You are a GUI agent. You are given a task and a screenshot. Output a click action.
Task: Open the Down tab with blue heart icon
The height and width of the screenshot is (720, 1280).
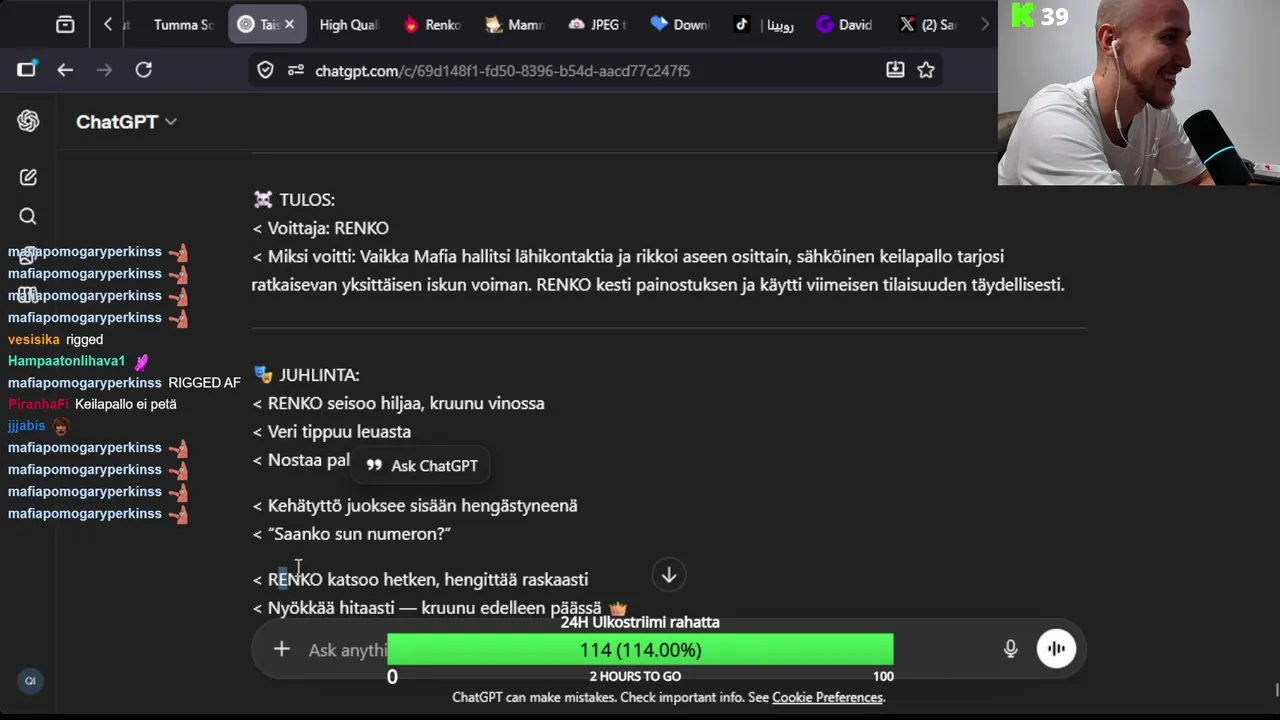(679, 24)
